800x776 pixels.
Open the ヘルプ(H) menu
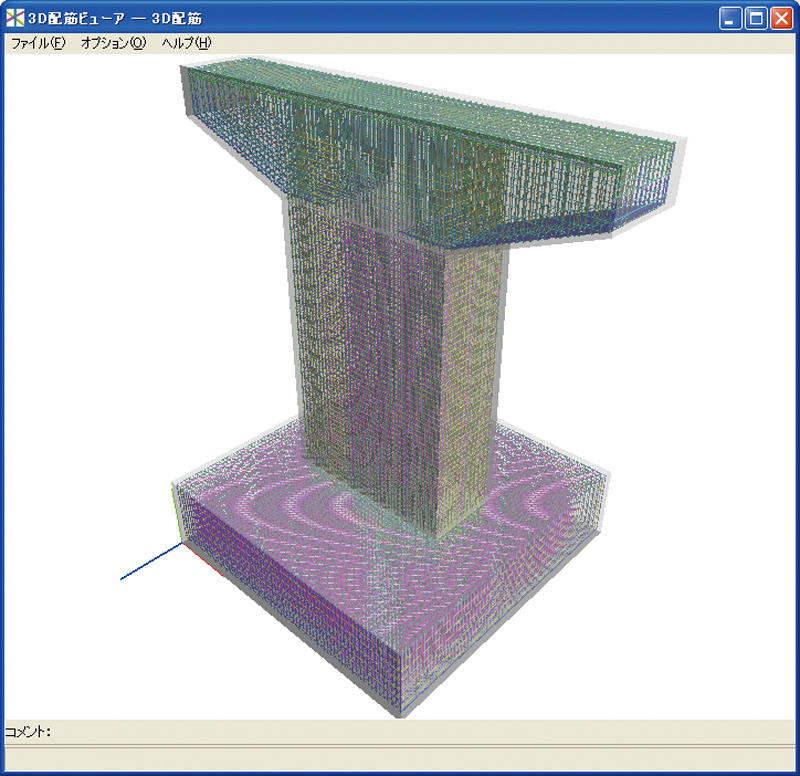point(186,43)
